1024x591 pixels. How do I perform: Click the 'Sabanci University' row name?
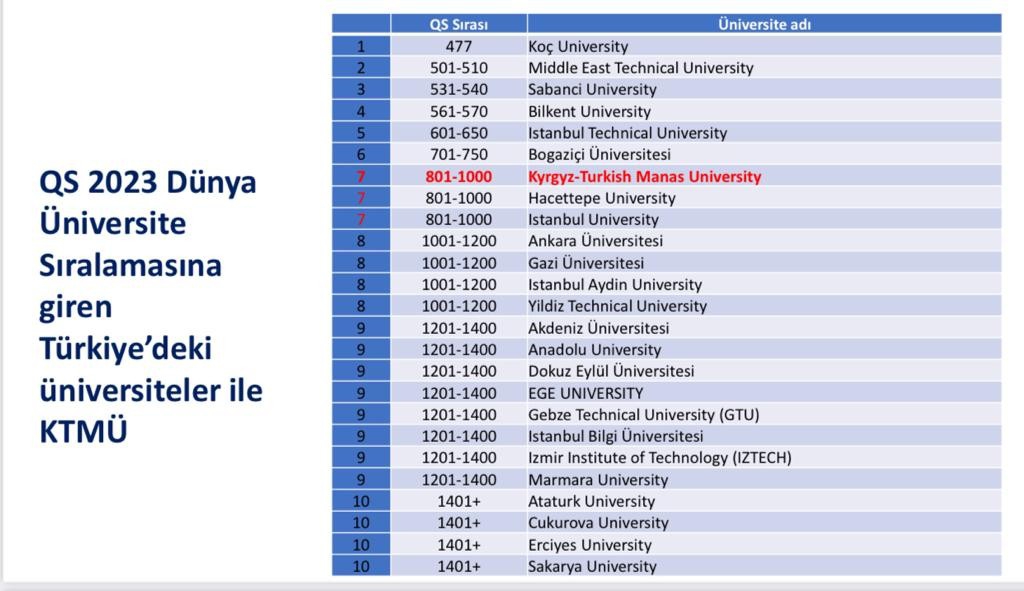coord(764,89)
